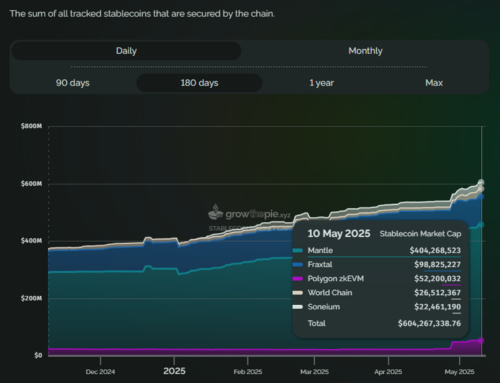Click the 2025 x-axis label
500x383 pixels.
(174, 371)
